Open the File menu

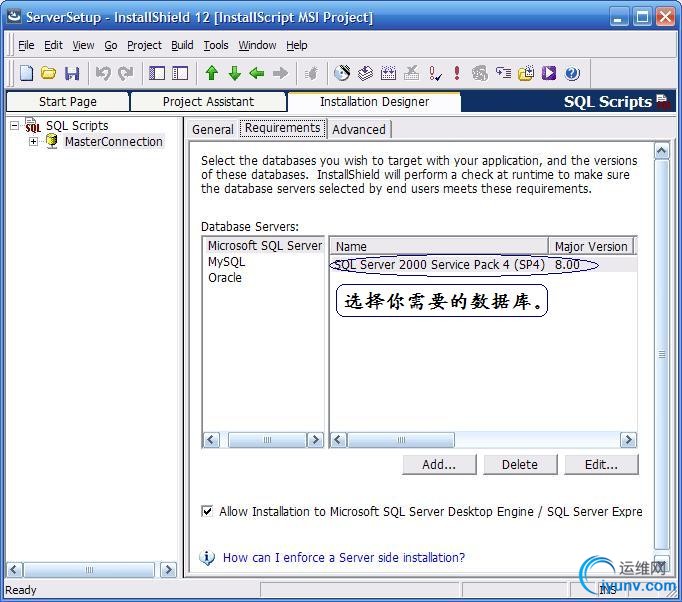[26, 45]
